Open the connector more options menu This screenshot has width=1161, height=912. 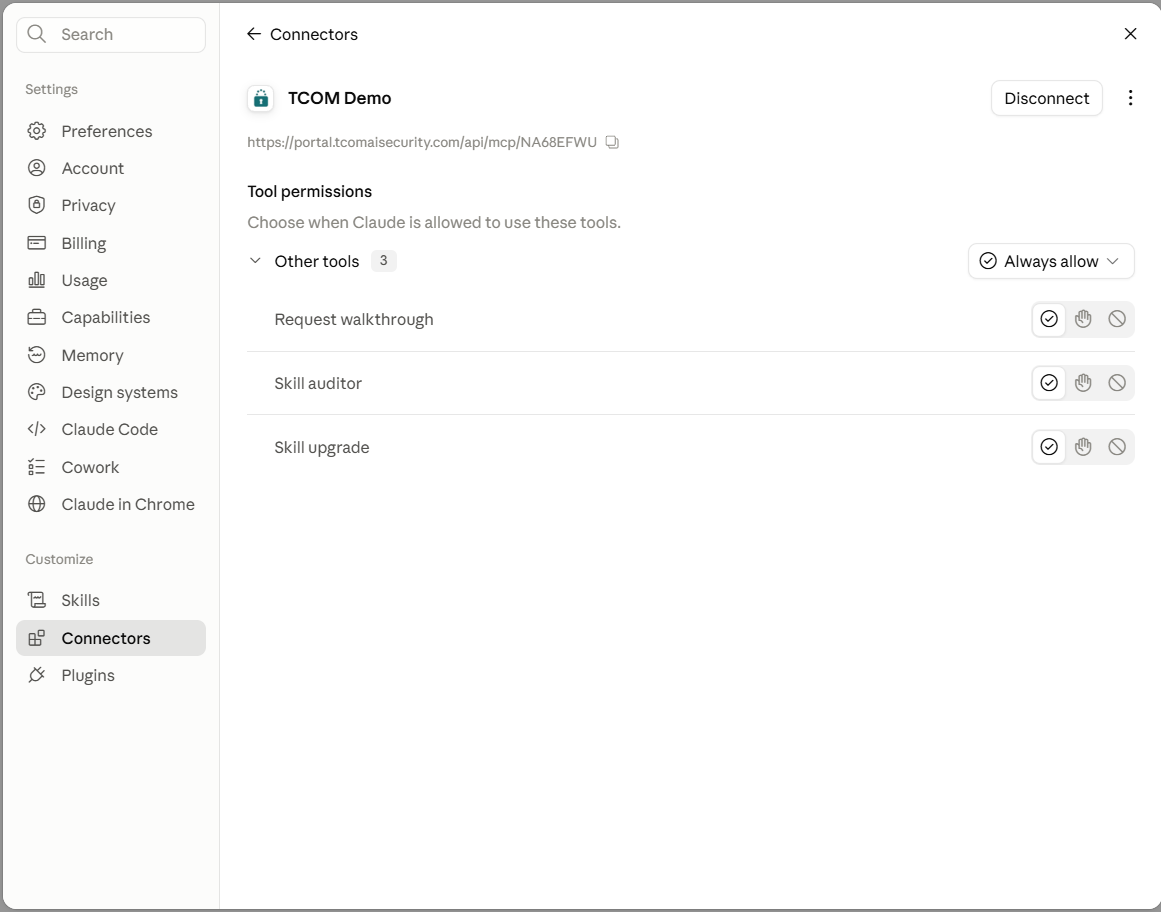(x=1130, y=98)
